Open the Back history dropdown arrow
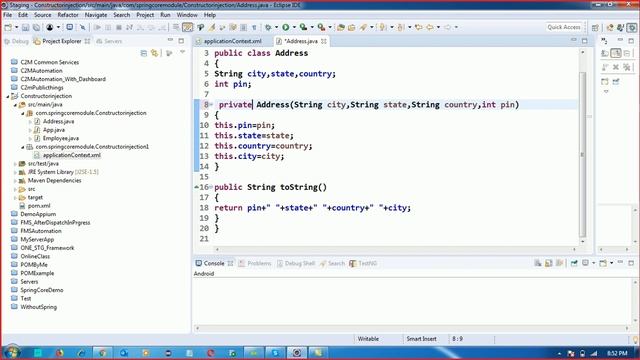 438,27
